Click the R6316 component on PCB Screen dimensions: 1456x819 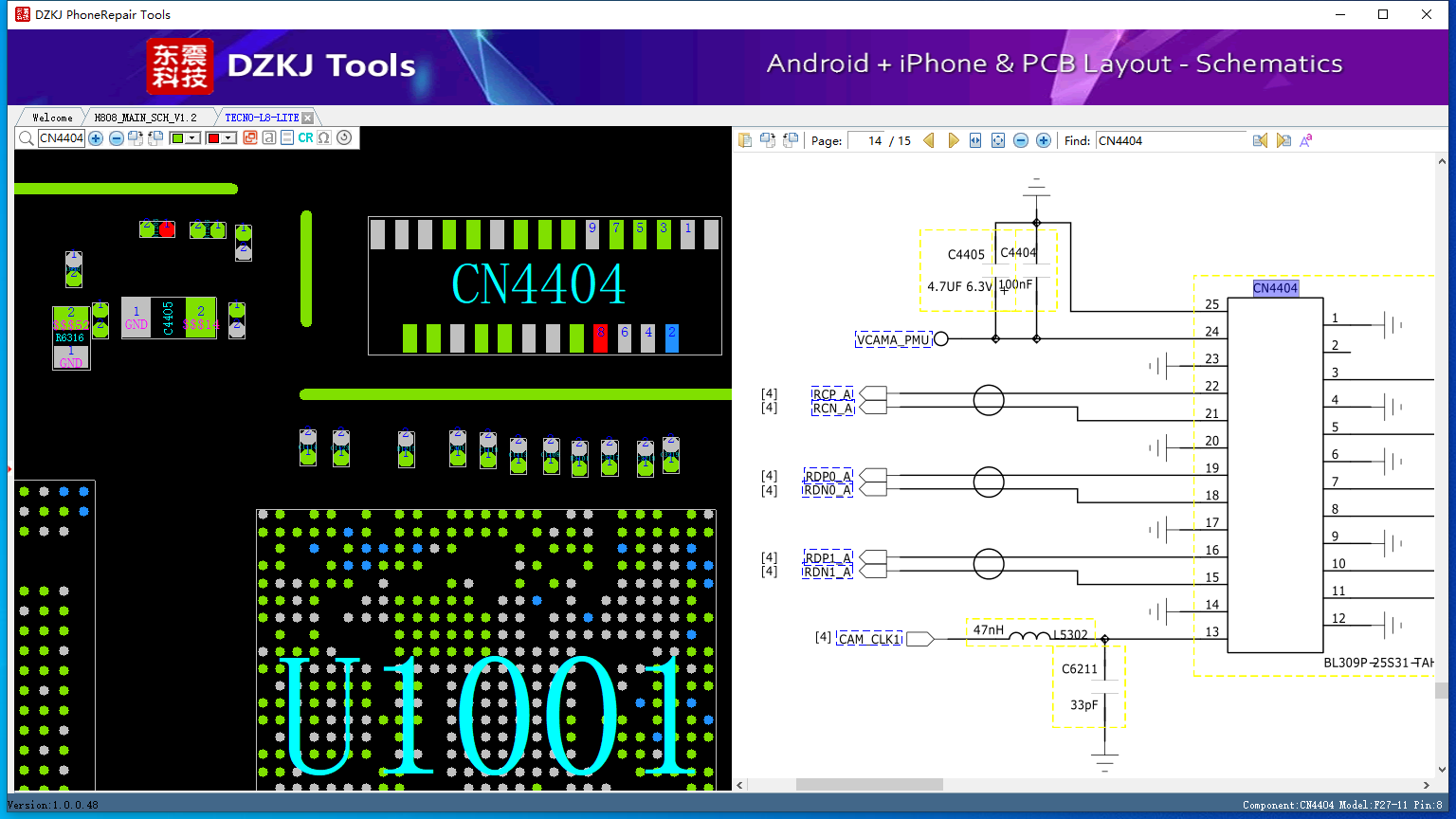pyautogui.click(x=70, y=337)
